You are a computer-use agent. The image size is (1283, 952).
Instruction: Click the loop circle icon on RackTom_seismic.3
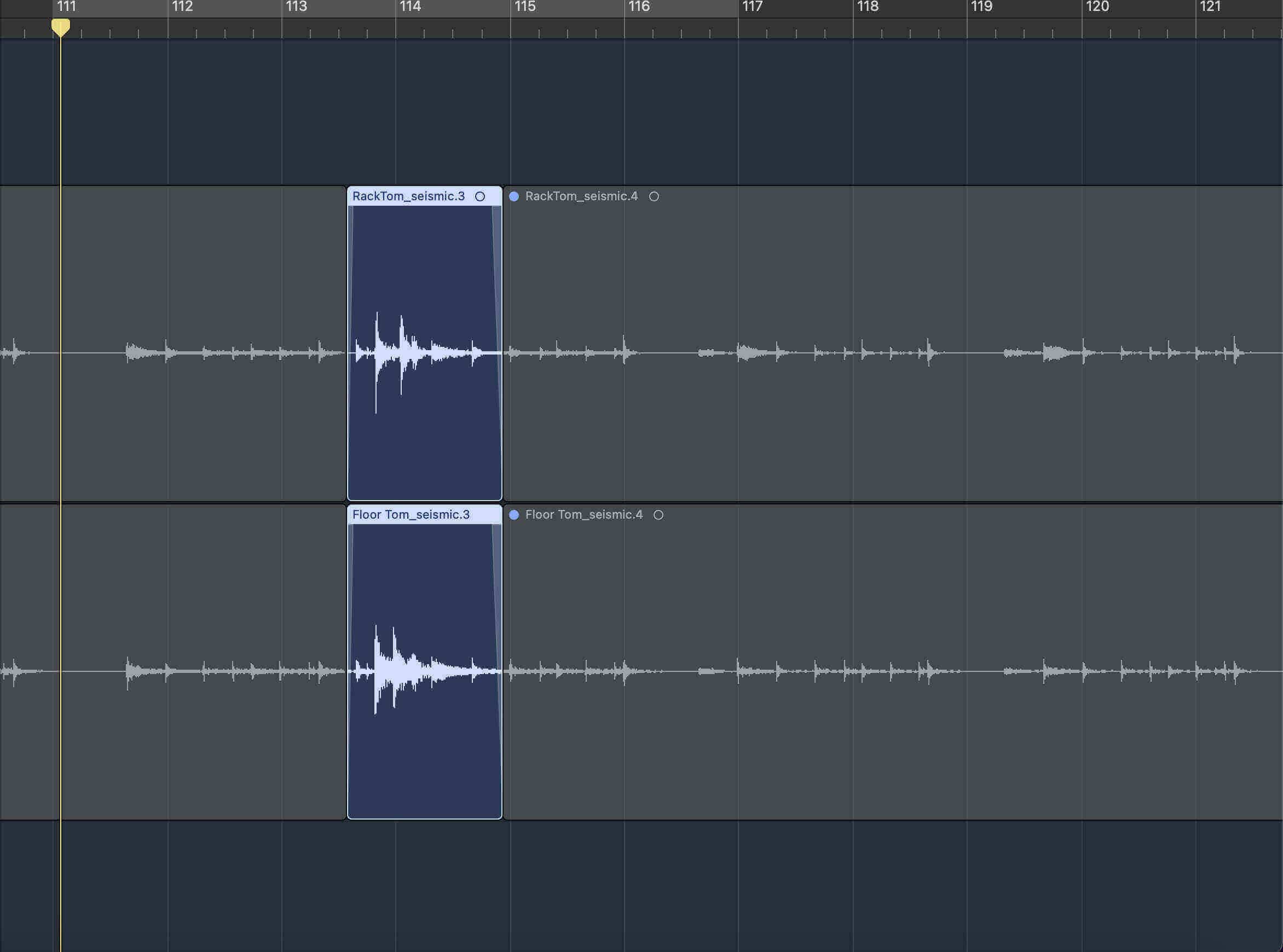point(480,196)
